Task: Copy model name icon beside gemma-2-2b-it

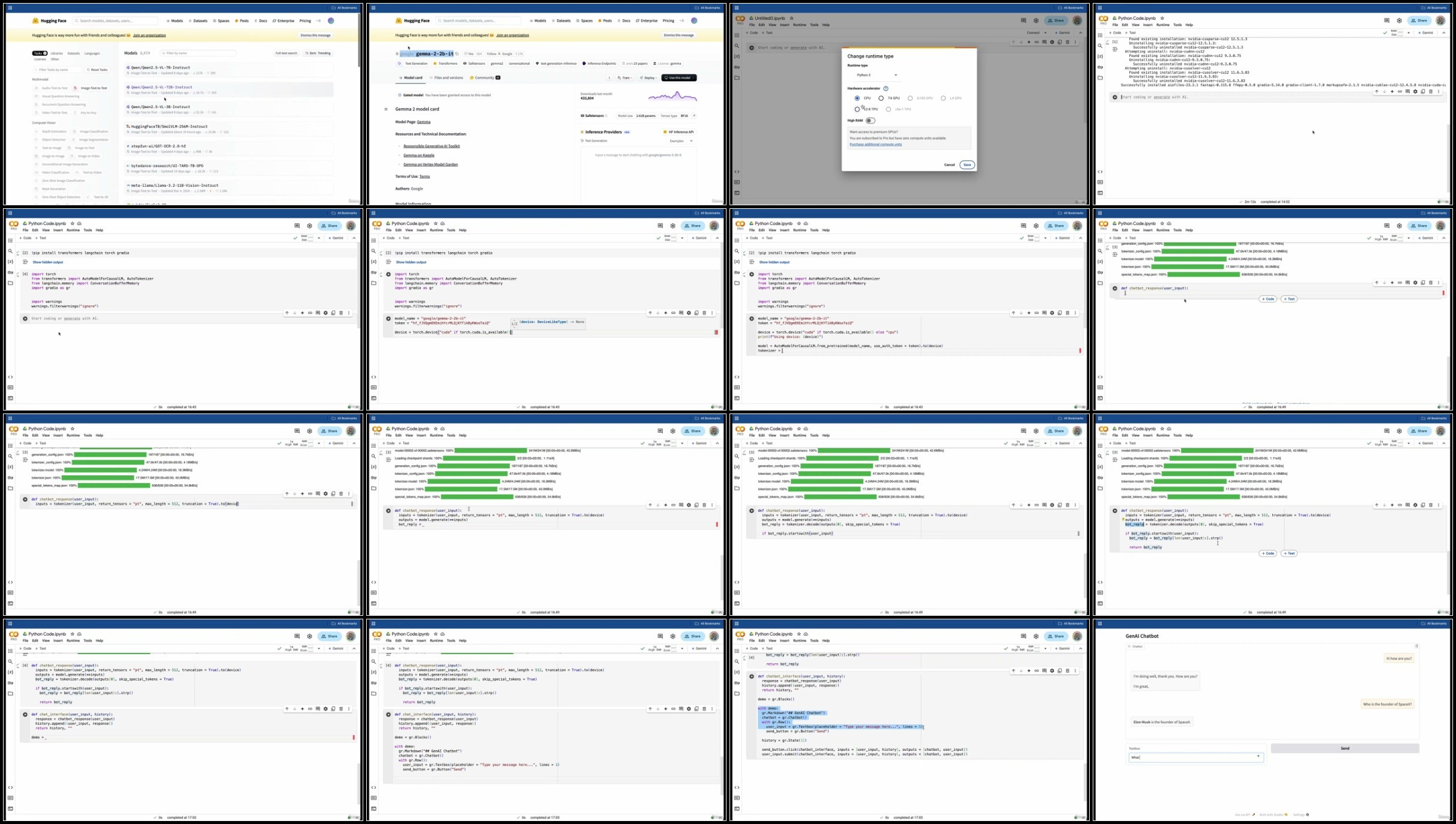Action: [457, 54]
